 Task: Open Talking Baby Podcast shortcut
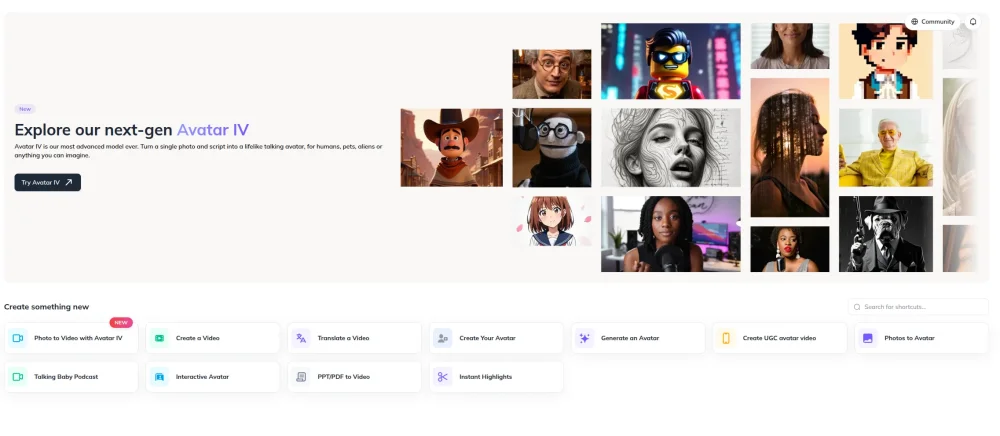tap(71, 377)
